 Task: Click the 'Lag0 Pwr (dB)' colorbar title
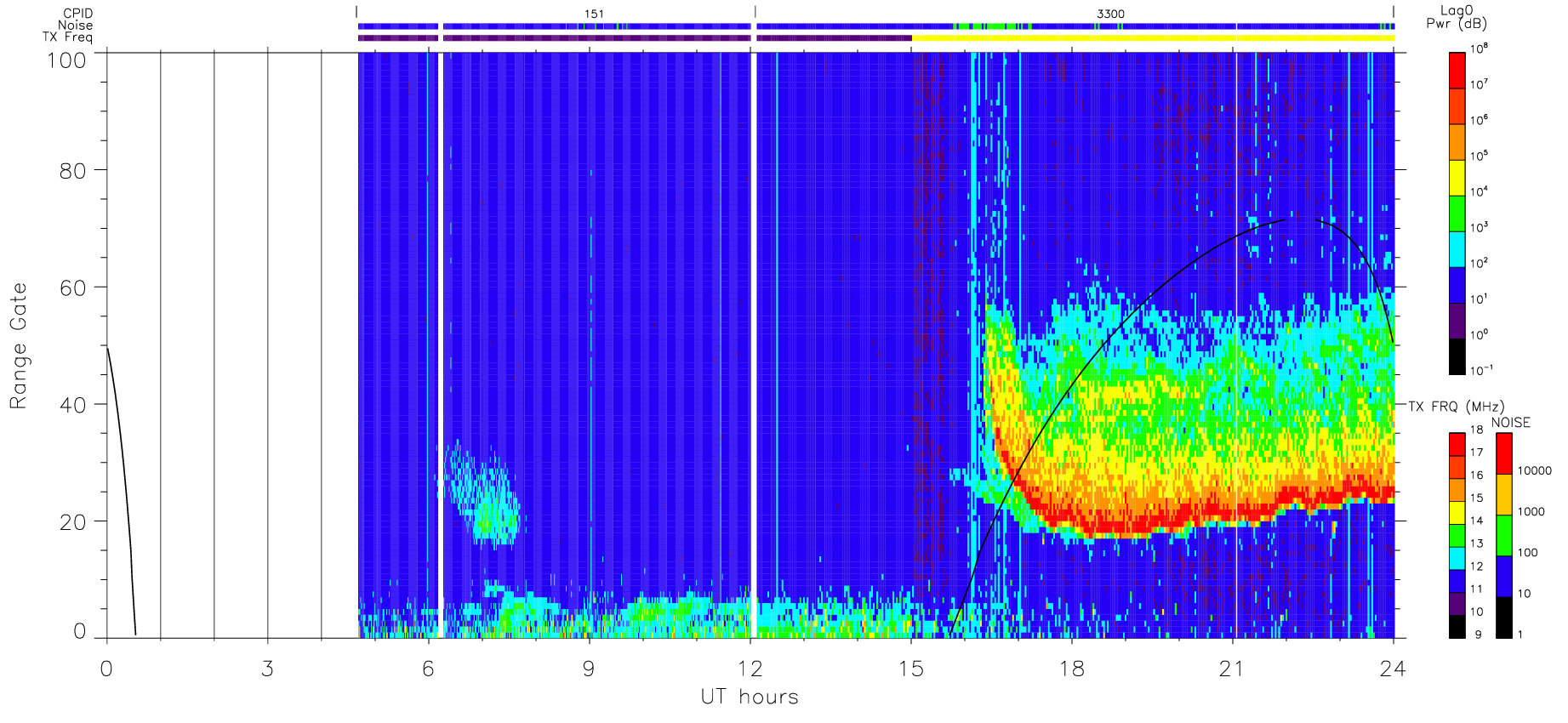1457,16
